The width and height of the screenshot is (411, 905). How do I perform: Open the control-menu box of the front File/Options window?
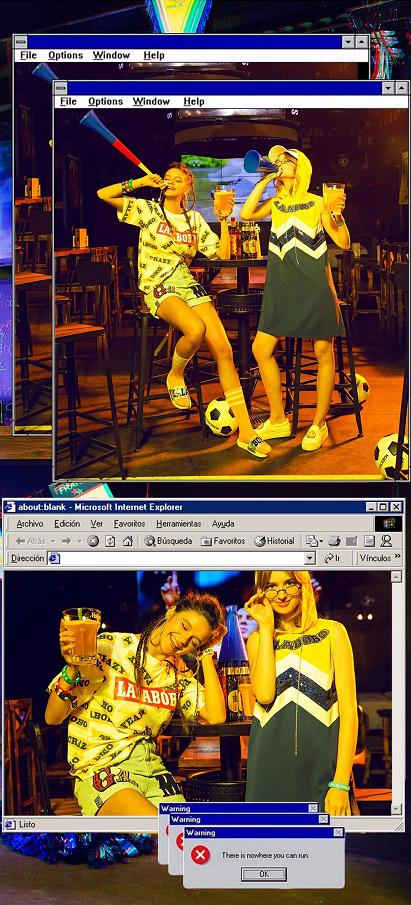61,88
